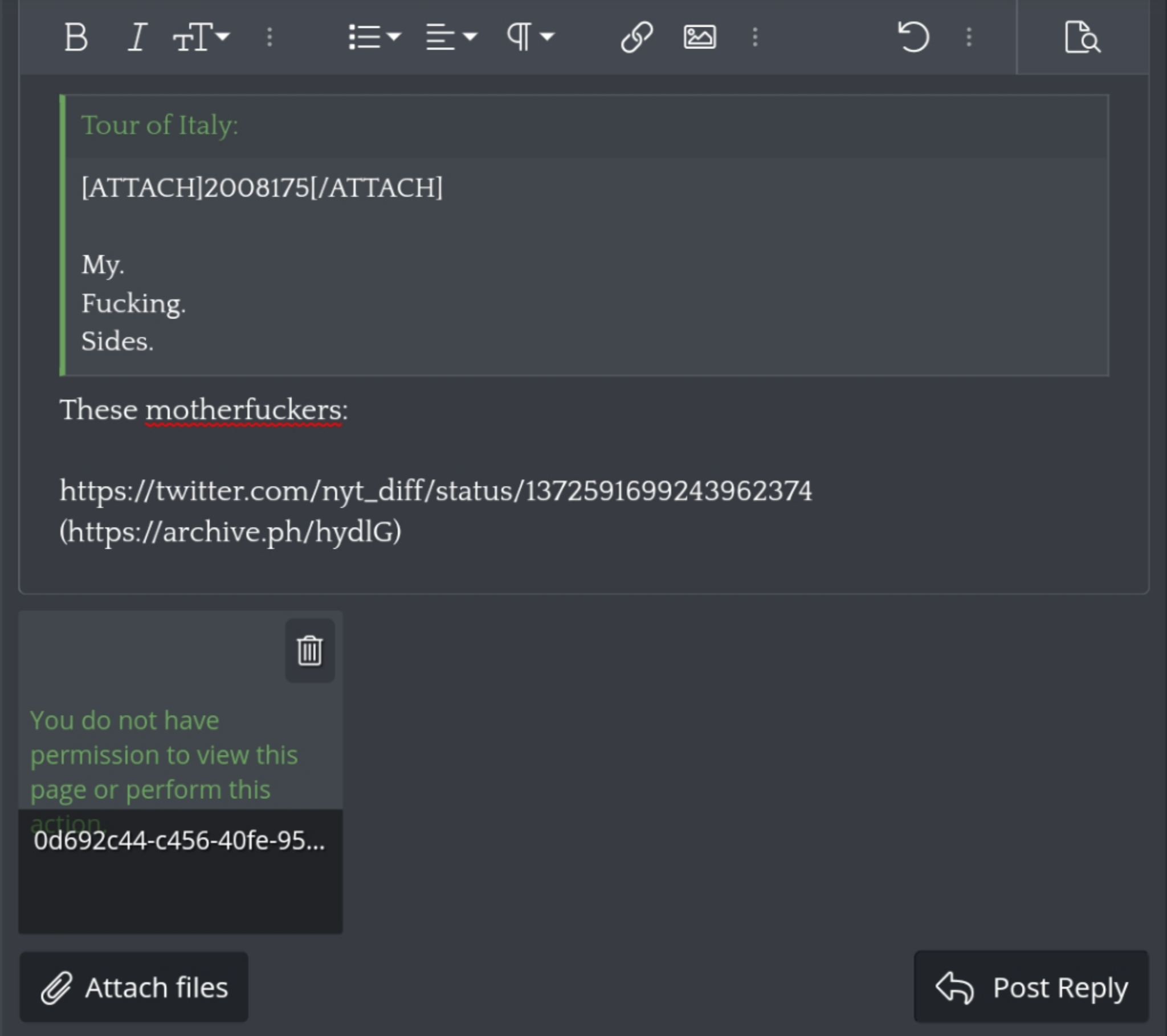This screenshot has height=1036, width=1167.
Task: Toggle bold formatting
Action: 76,38
